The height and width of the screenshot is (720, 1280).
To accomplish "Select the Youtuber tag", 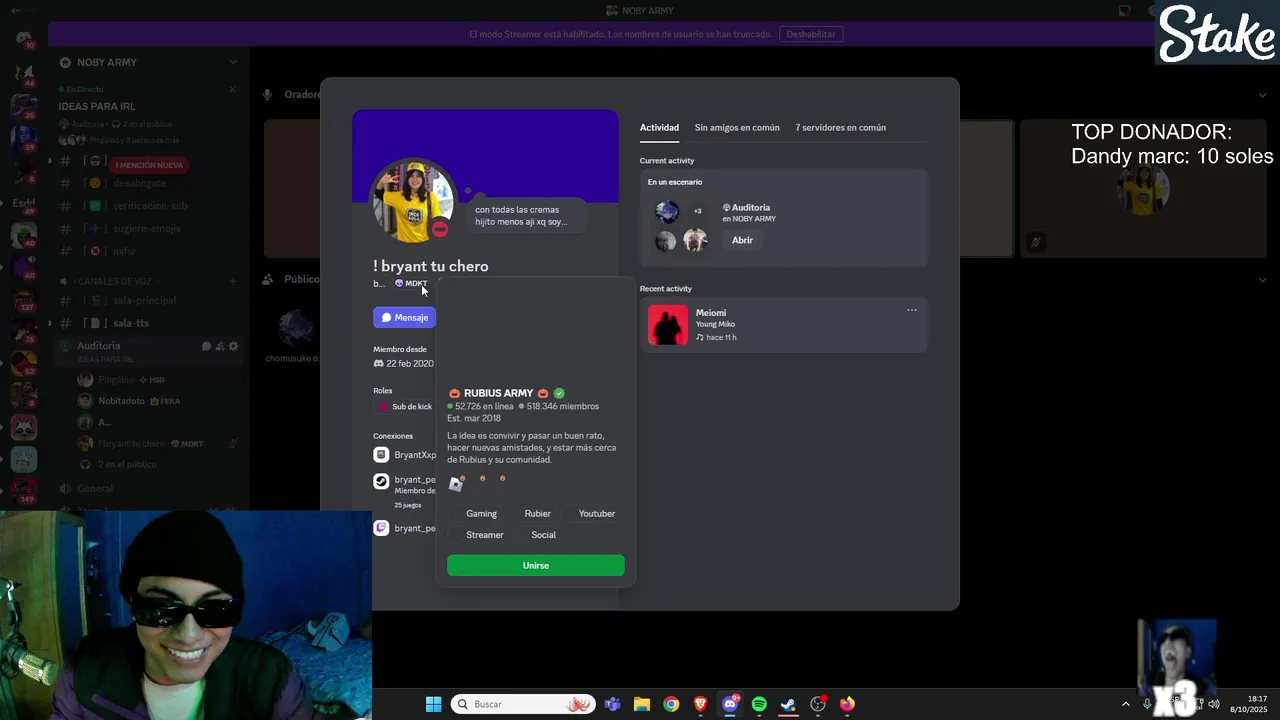I will pyautogui.click(x=597, y=513).
